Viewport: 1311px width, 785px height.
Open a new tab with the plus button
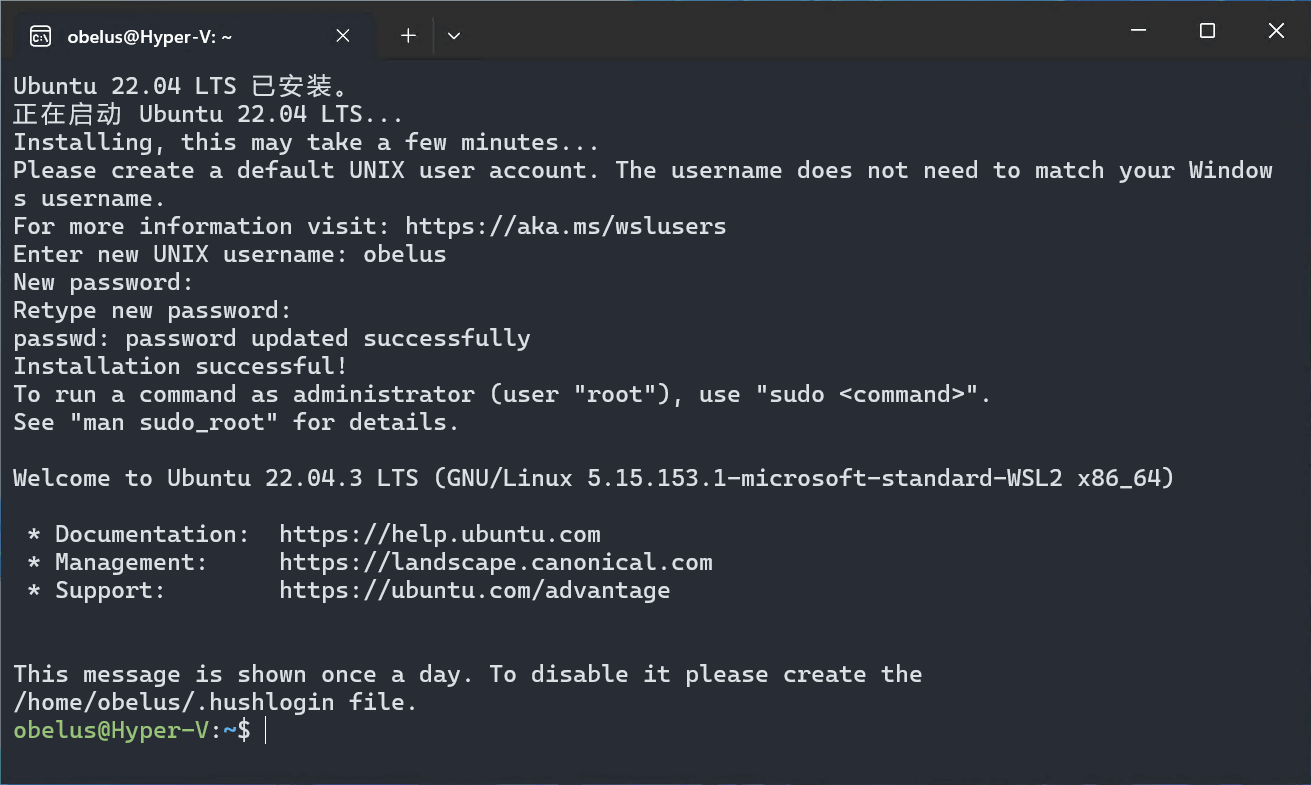click(x=408, y=36)
